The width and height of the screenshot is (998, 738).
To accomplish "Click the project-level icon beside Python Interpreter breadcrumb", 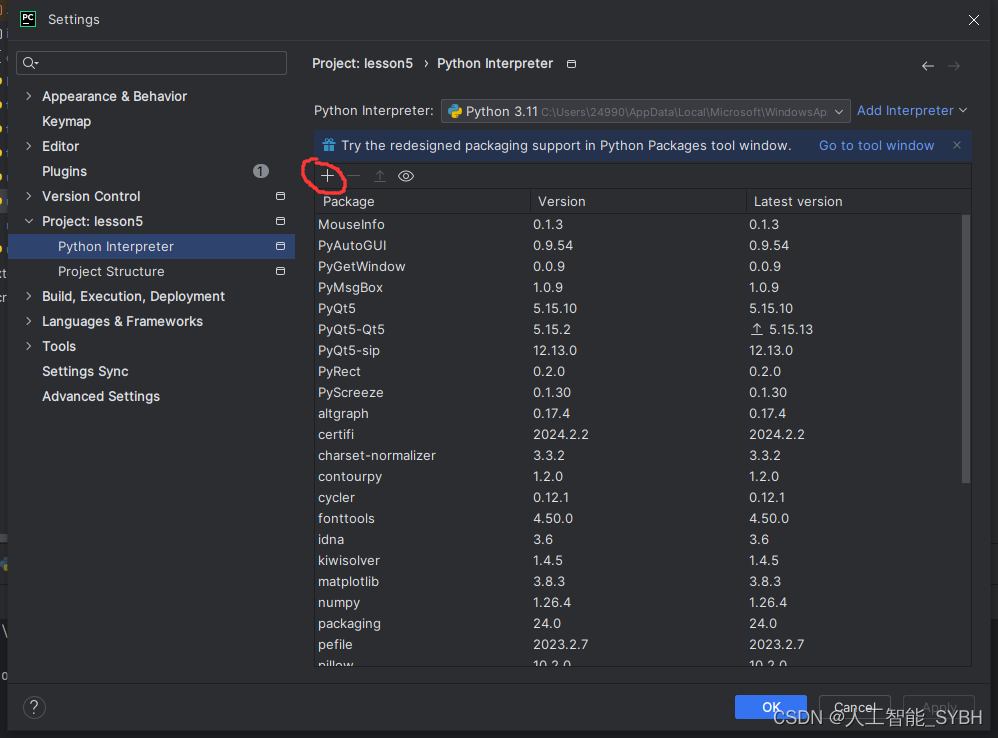I will click(x=572, y=64).
